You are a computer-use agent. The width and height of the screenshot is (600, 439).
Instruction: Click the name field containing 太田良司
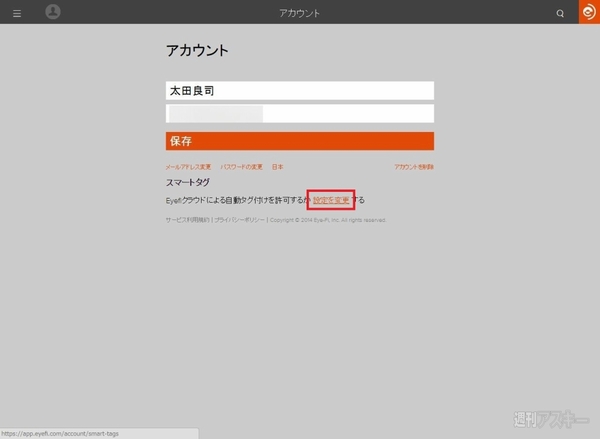[x=300, y=91]
